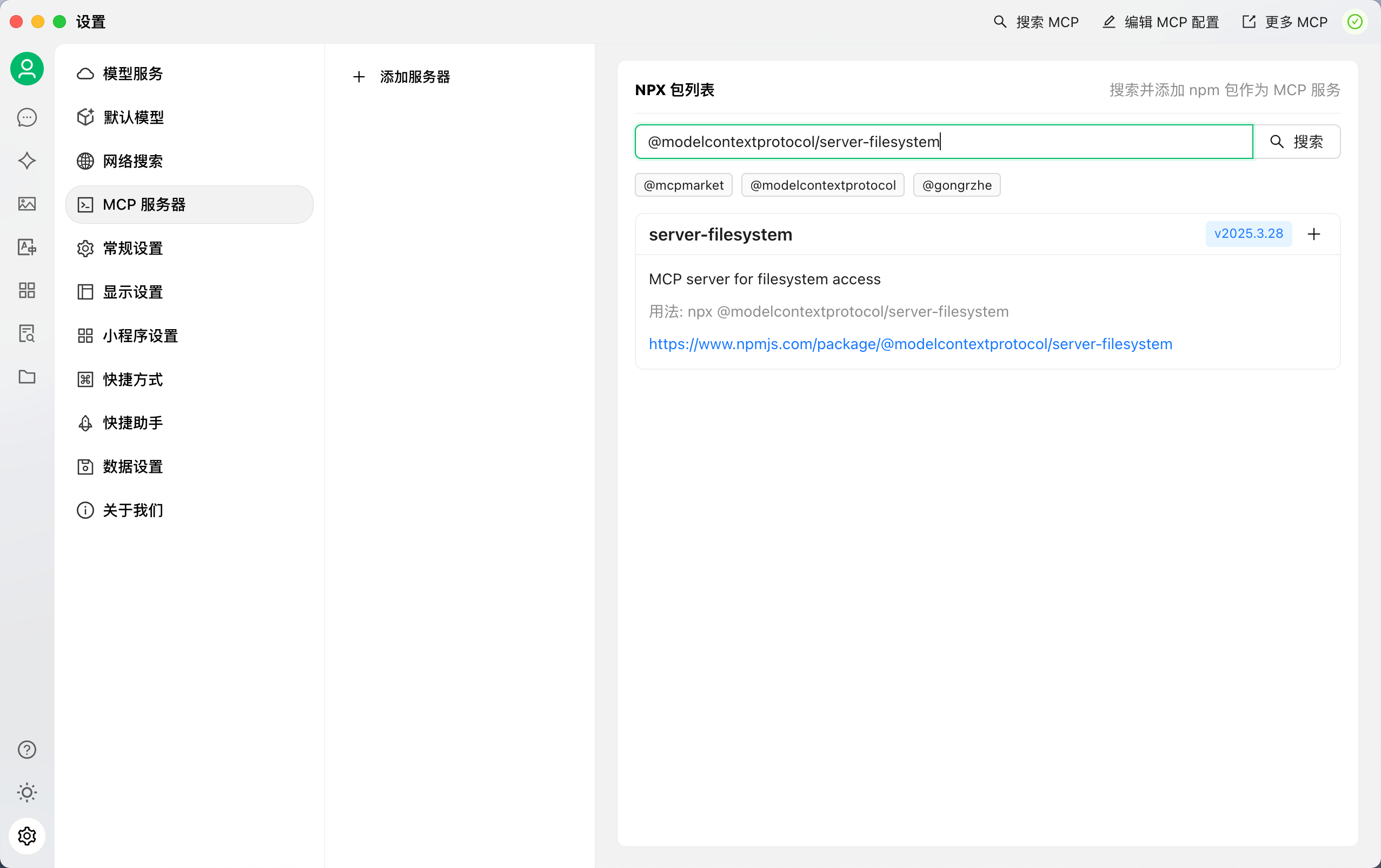Click the globe icon beside 网络搜索

click(x=85, y=161)
